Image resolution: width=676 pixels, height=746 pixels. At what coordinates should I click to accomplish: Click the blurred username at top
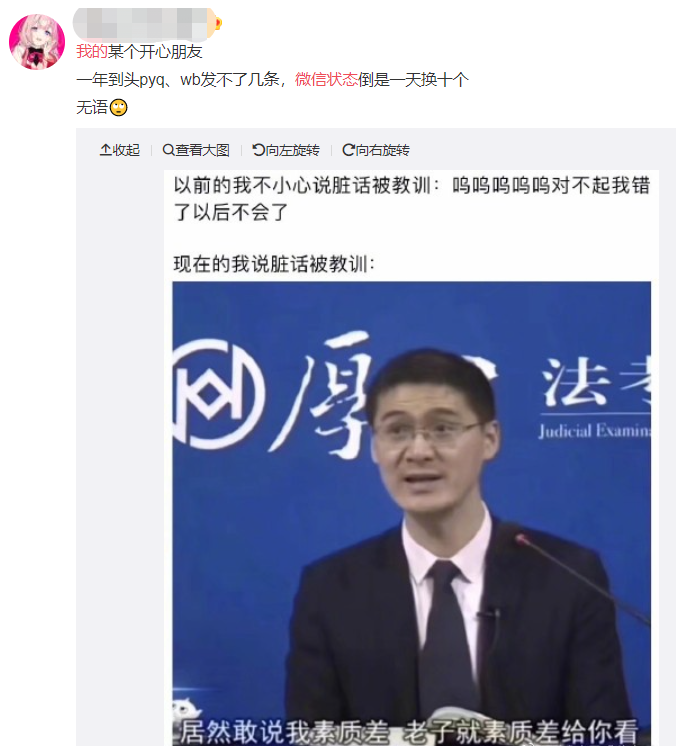(x=141, y=23)
